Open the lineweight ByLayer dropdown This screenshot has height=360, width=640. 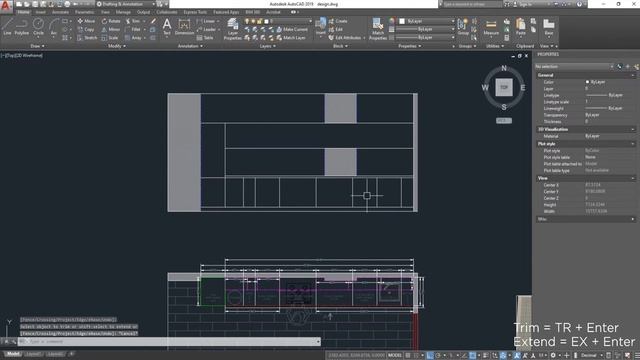point(425,29)
